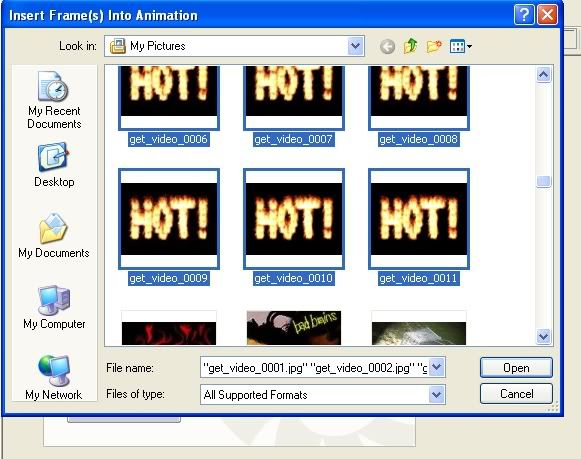Click the scrollbar down arrow
Image resolution: width=581 pixels, height=459 pixels.
click(543, 336)
